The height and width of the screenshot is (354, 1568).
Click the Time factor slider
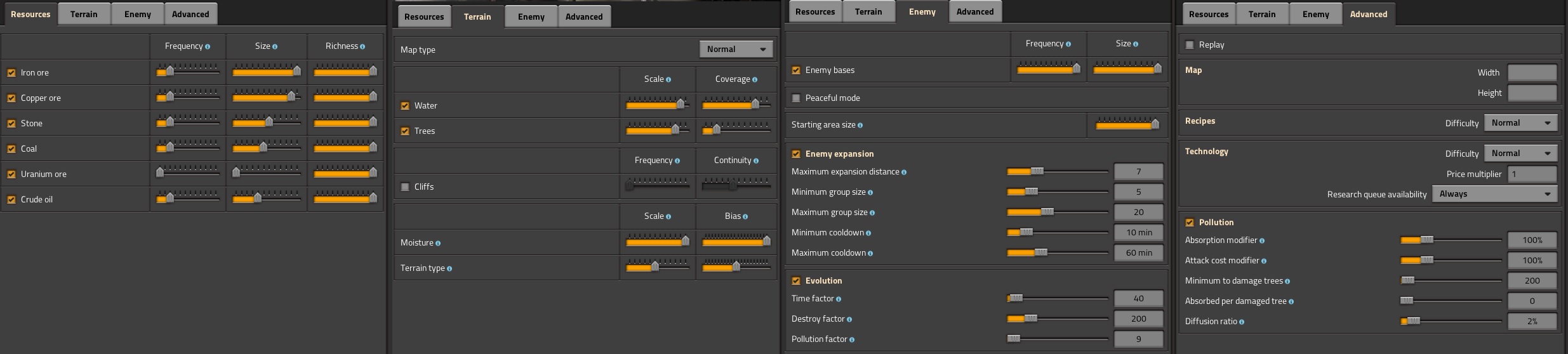pyautogui.click(x=1058, y=298)
